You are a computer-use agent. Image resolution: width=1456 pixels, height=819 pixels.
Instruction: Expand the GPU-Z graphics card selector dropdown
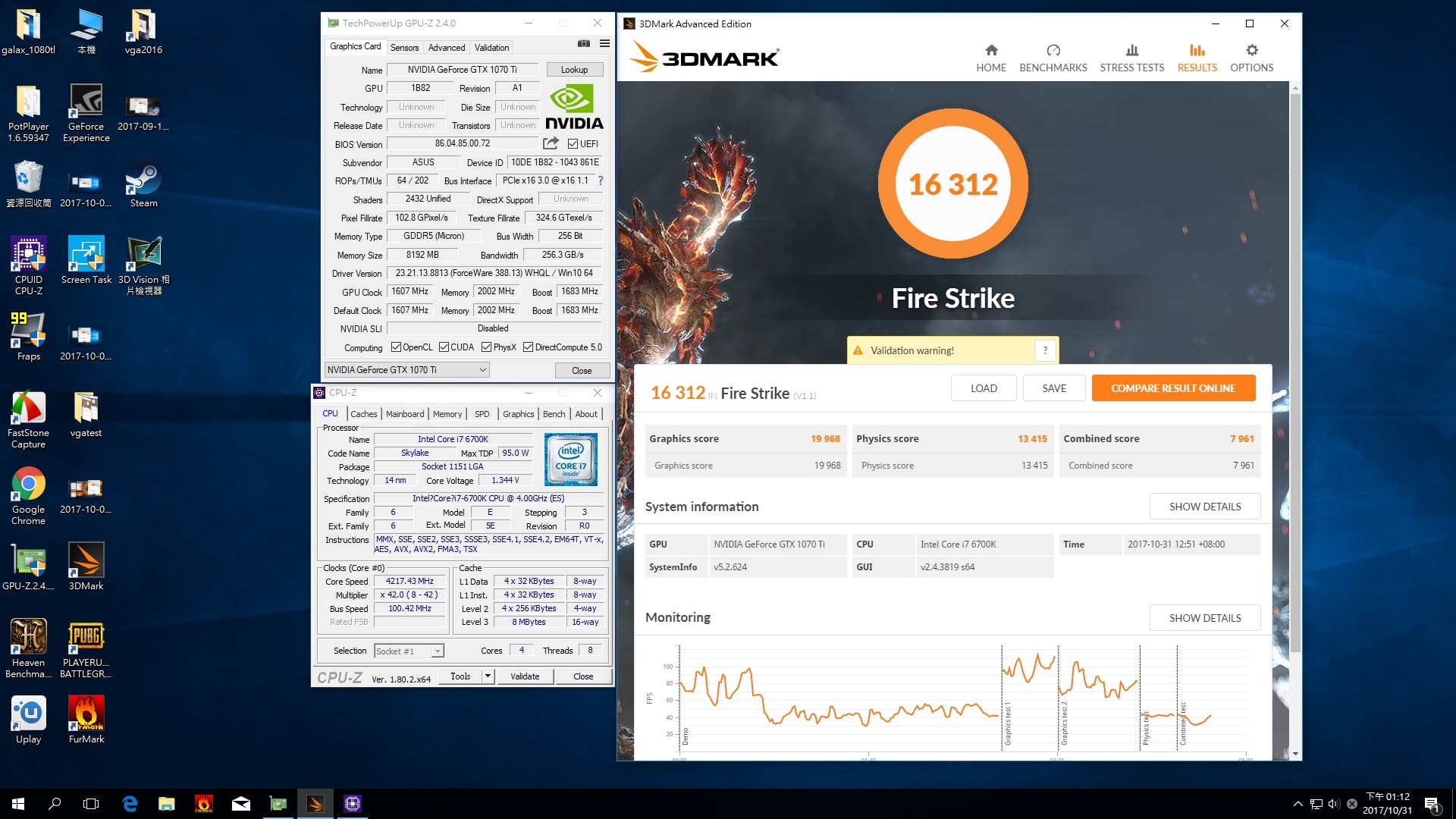pos(406,370)
